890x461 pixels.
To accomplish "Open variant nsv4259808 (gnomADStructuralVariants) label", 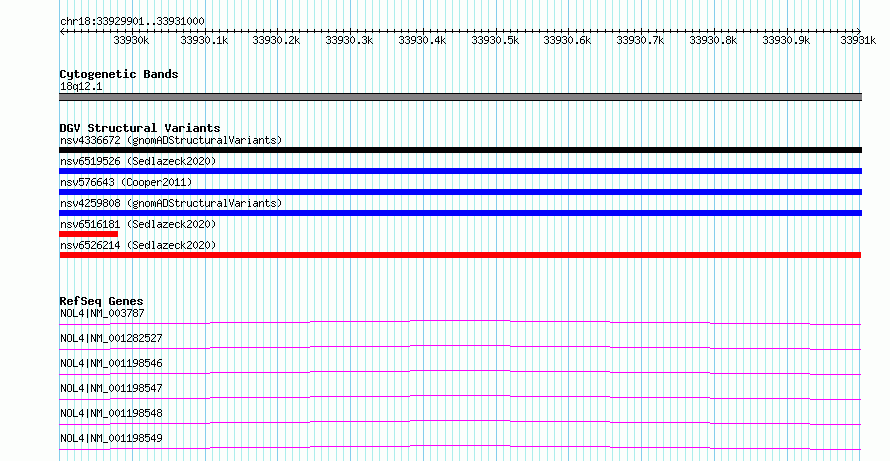I will click(x=171, y=203).
